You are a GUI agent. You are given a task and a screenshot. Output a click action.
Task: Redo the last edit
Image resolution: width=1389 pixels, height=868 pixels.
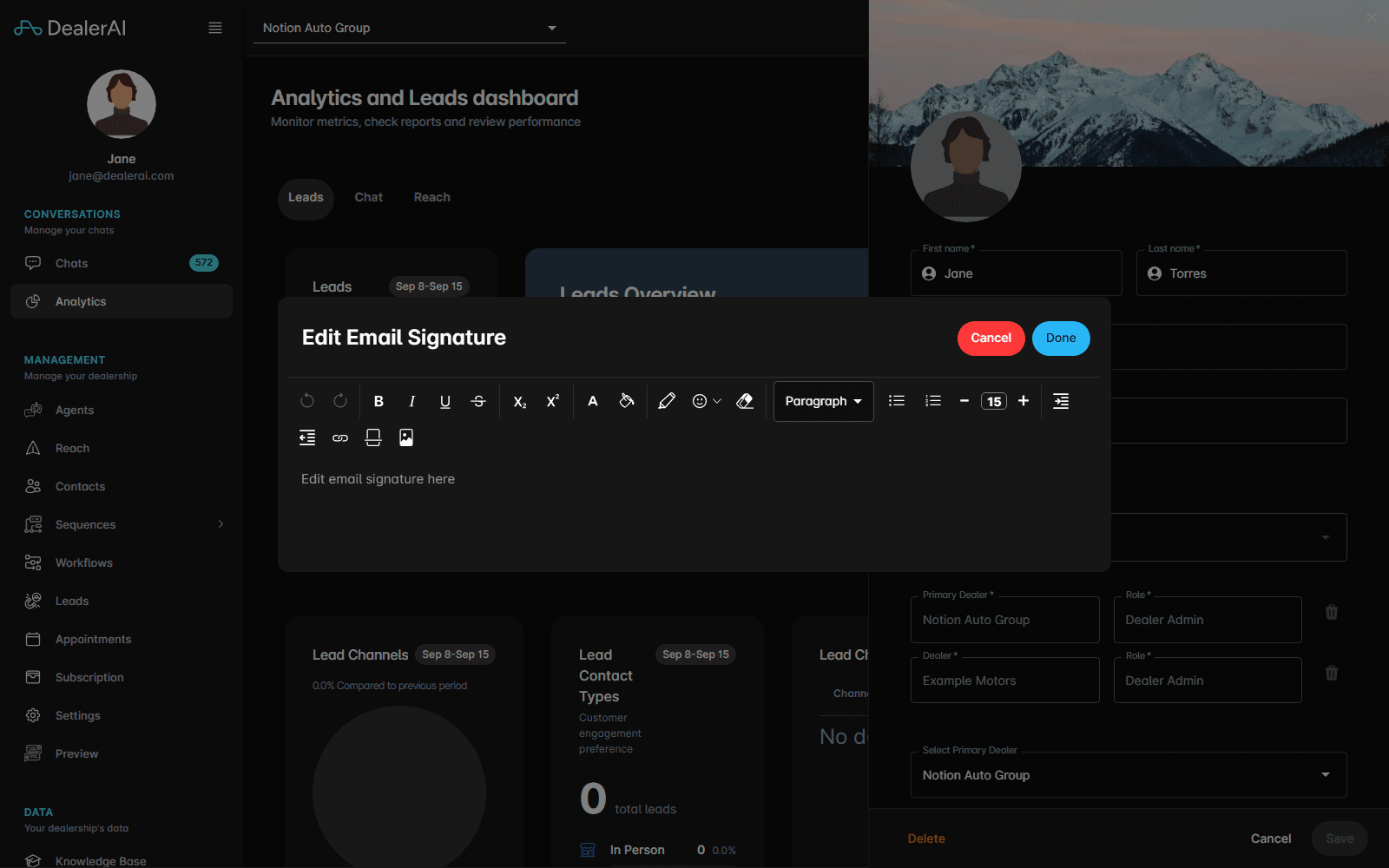(340, 401)
